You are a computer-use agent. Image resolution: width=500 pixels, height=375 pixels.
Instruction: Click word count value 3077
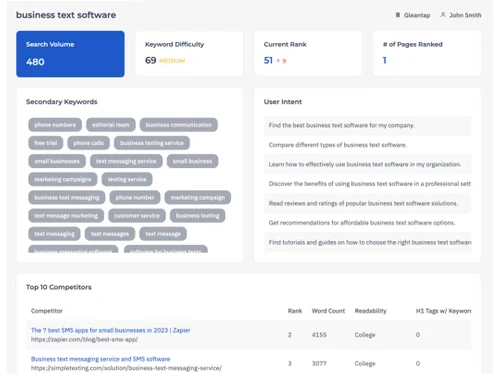pyautogui.click(x=319, y=363)
